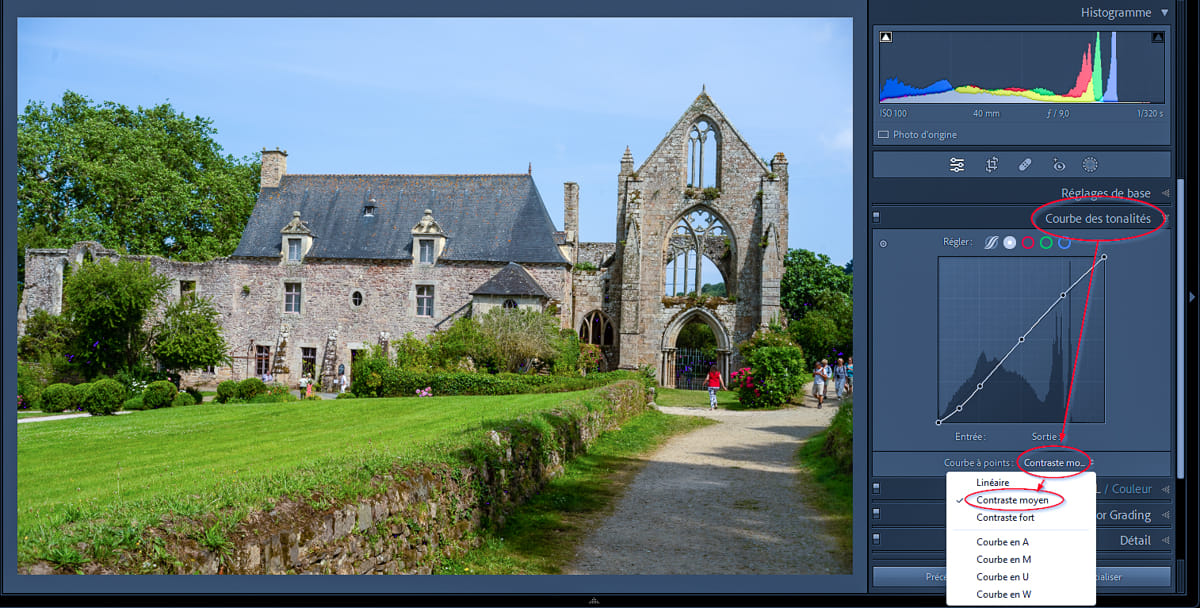Click the main photo preview of the abbey
The image size is (1200, 608).
point(435,296)
